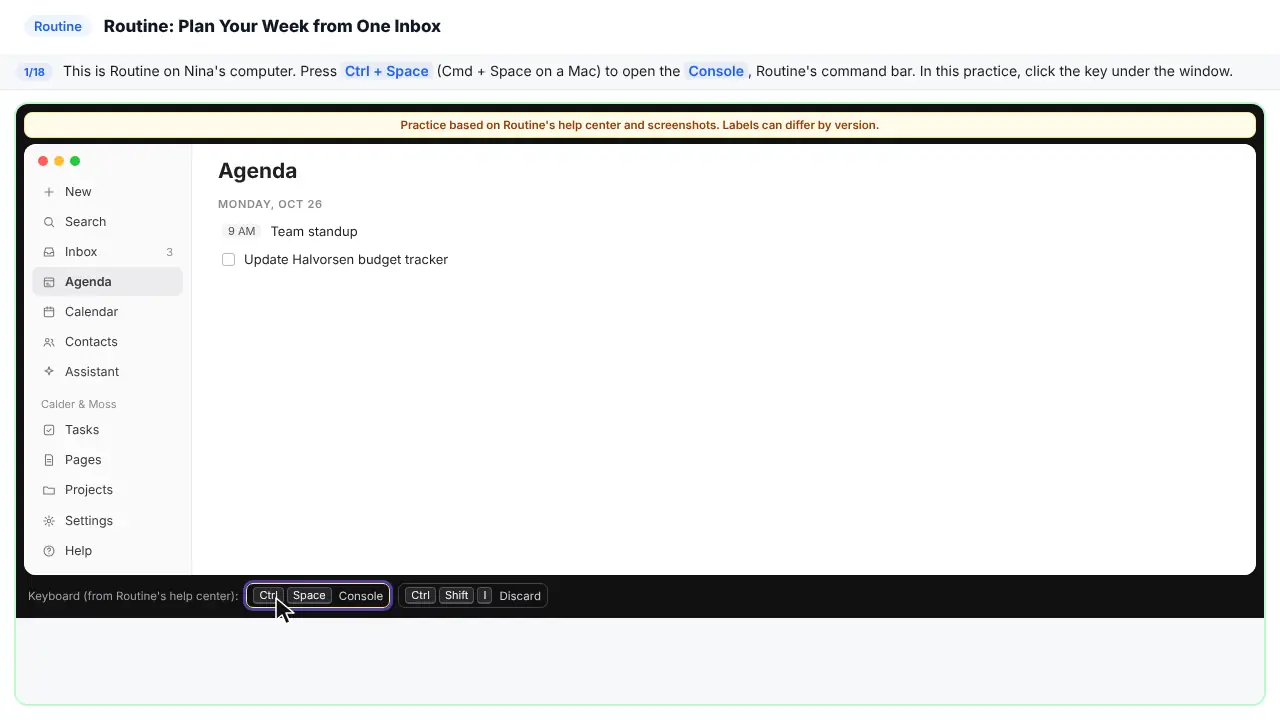Click the Space key in Console shortcut
The height and width of the screenshot is (720, 1280).
pyautogui.click(x=309, y=596)
